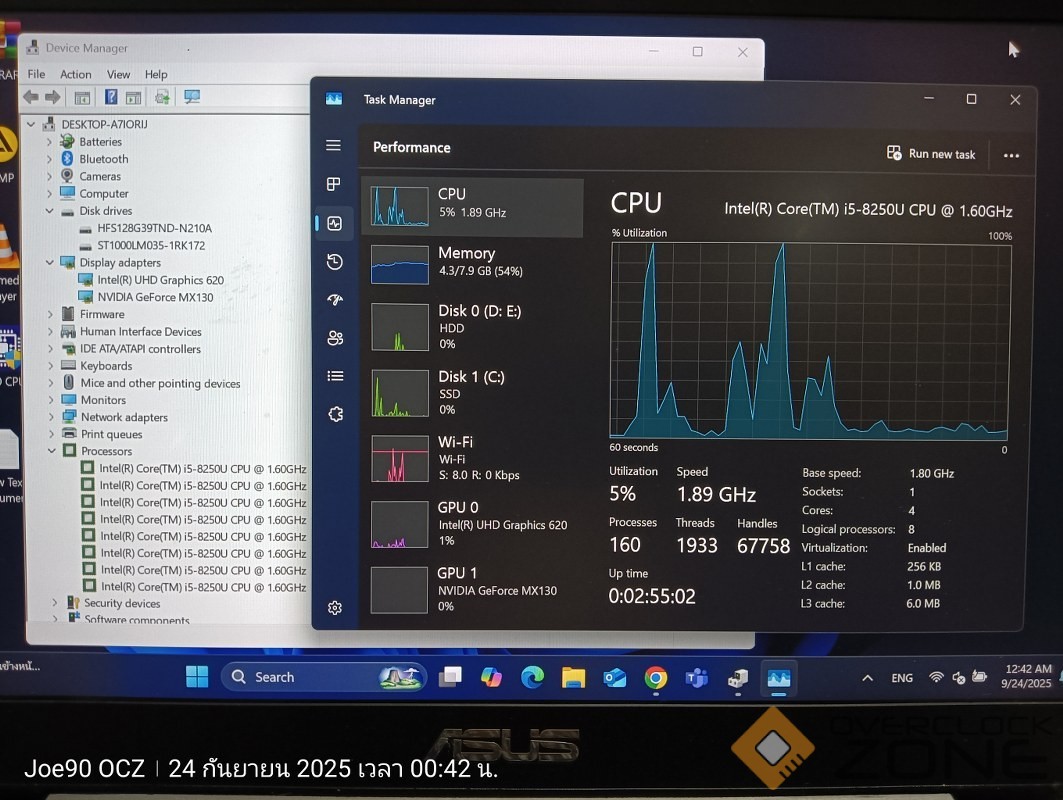Screen dimensions: 1063x800
Task: Select Mice and other pointing devices
Action: point(161,383)
